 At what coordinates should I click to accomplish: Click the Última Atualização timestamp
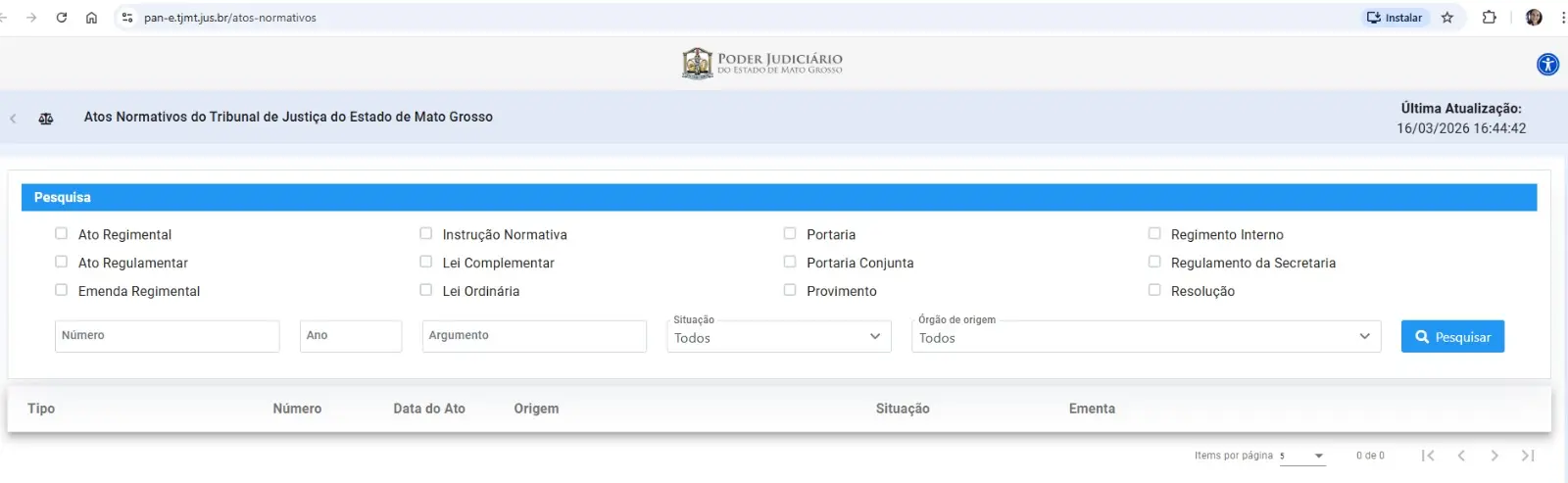[x=1461, y=128]
